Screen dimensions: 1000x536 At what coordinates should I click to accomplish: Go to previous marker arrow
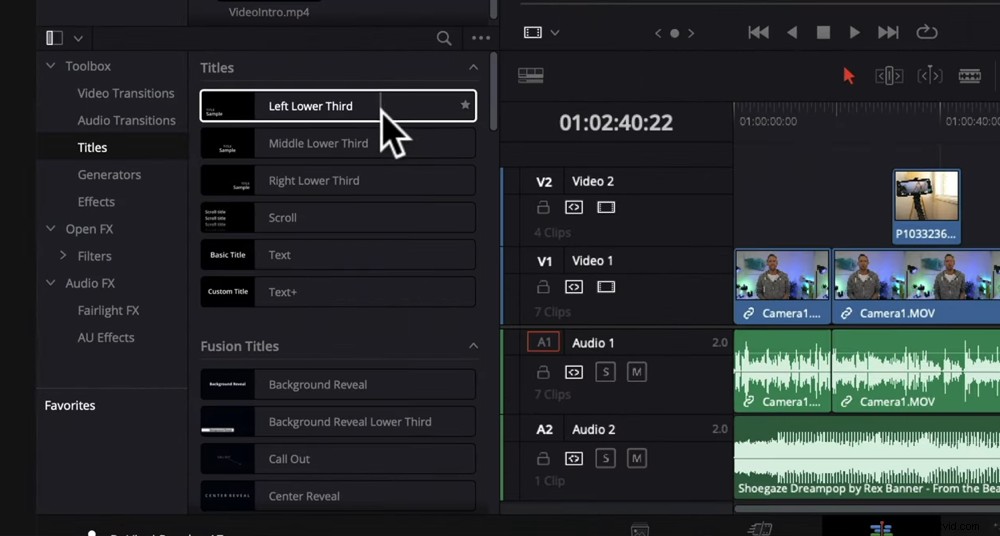tap(658, 33)
